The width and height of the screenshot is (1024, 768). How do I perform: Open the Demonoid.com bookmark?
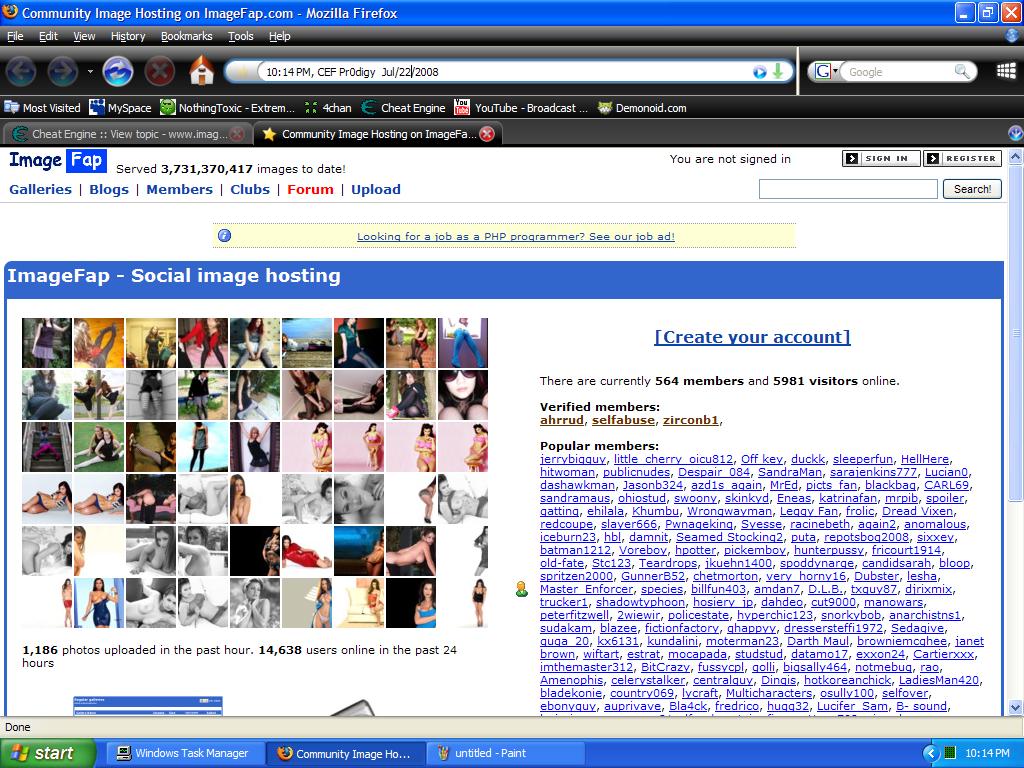[641, 108]
